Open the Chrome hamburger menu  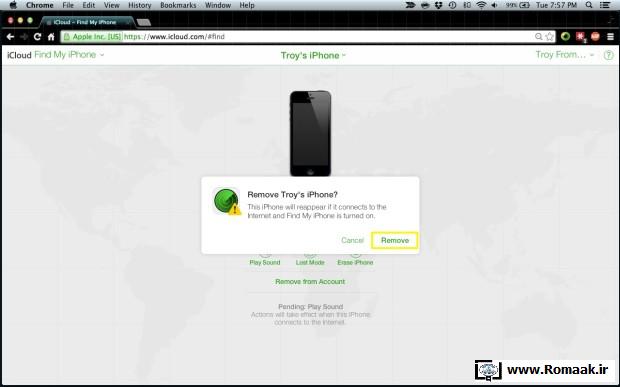[611, 36]
